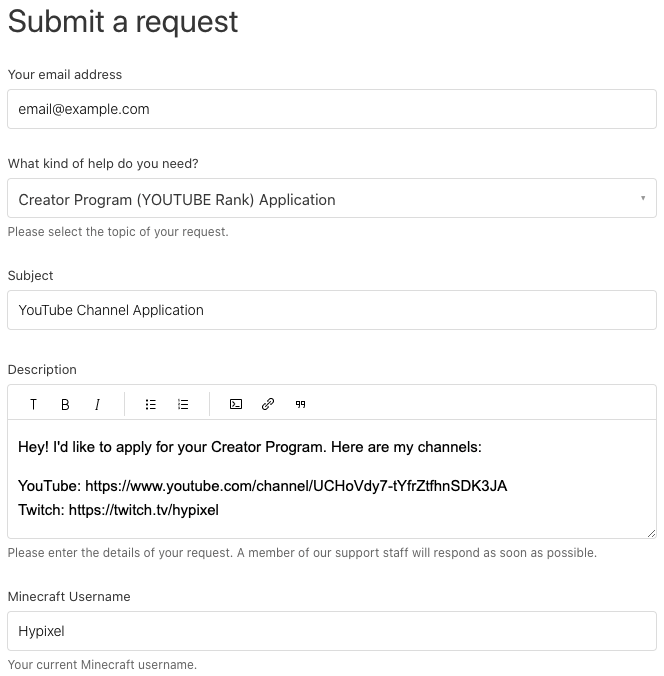The height and width of the screenshot is (676, 664).
Task: Insert a block quote
Action: [x=301, y=404]
